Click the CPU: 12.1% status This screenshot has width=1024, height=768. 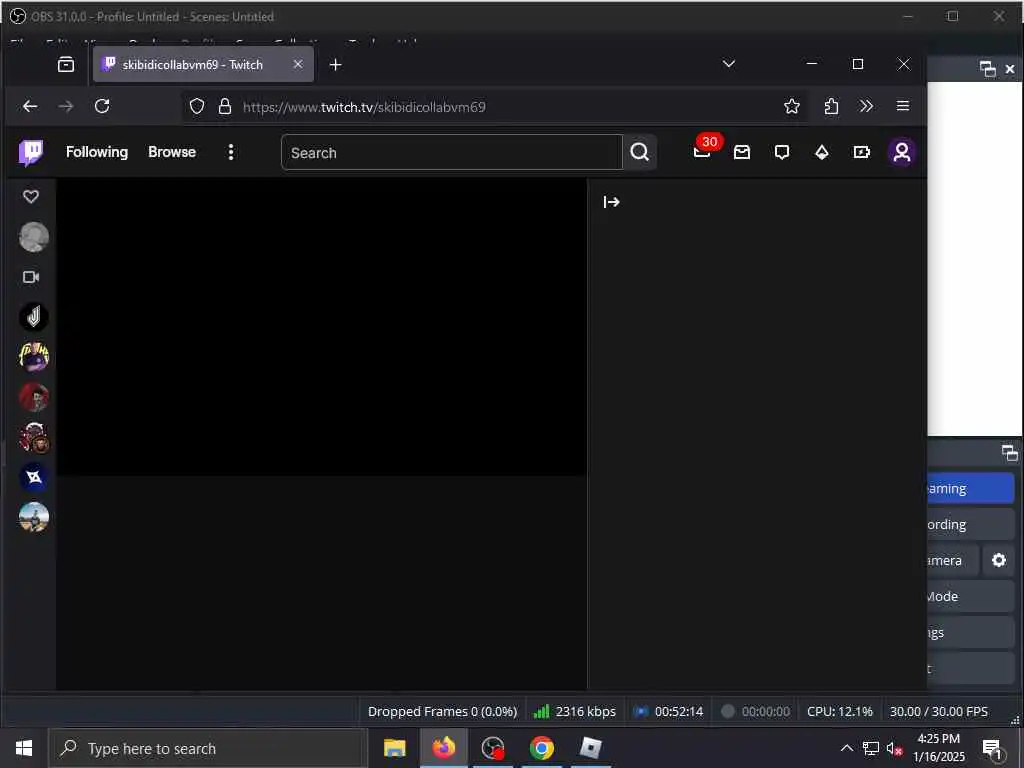coord(839,711)
